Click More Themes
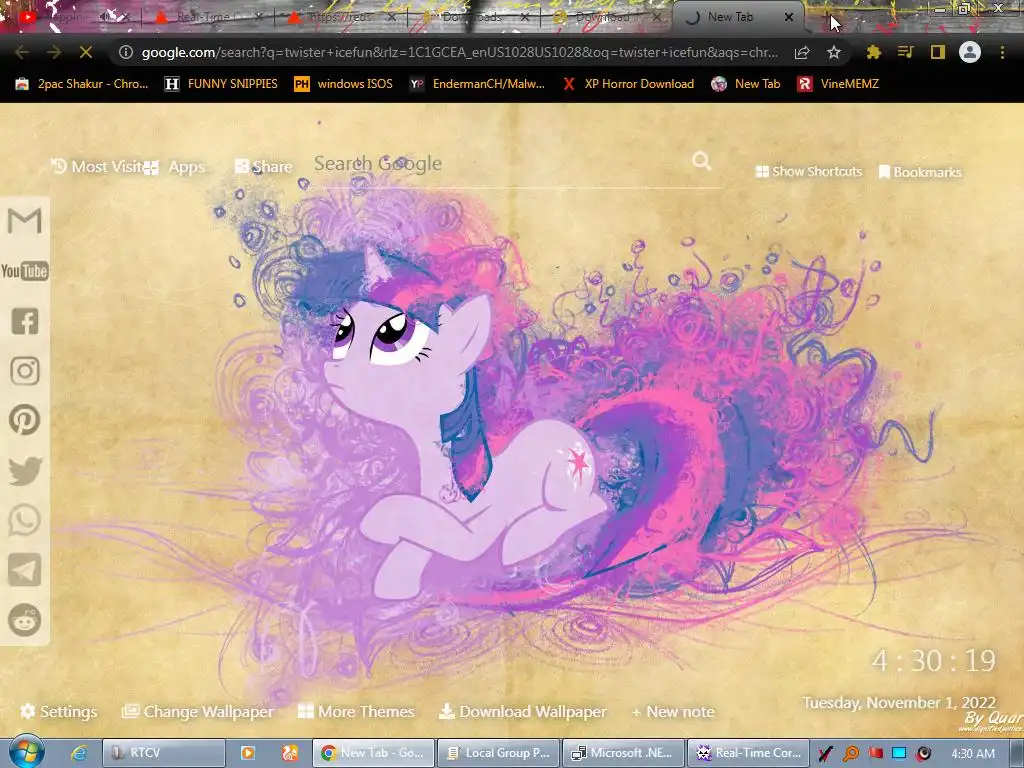 (356, 711)
